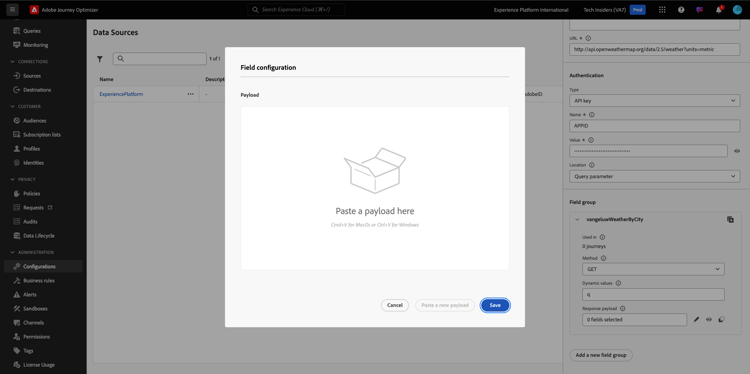Show info for Method field
The image size is (750, 374).
[603, 258]
